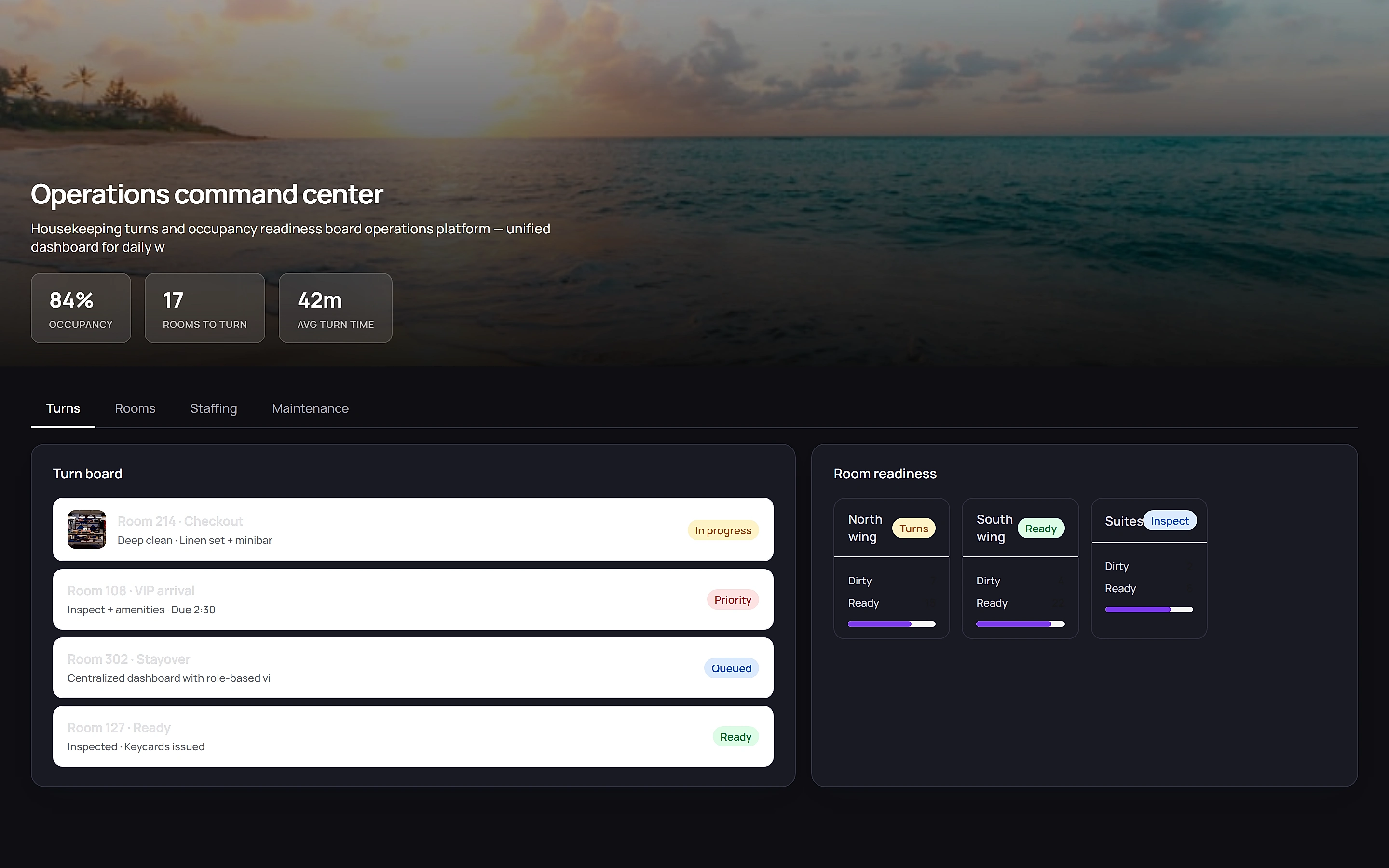This screenshot has width=1389, height=868.
Task: Click the Inspect badge on Suites
Action: (x=1170, y=521)
